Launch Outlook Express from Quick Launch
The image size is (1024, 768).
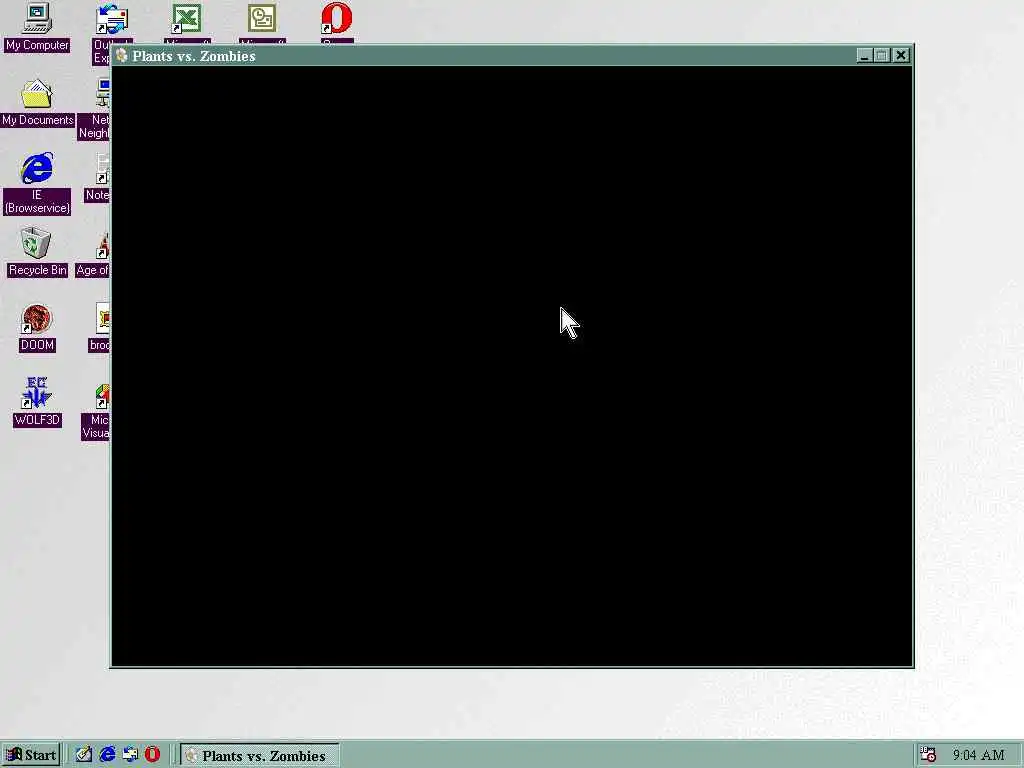coord(130,755)
